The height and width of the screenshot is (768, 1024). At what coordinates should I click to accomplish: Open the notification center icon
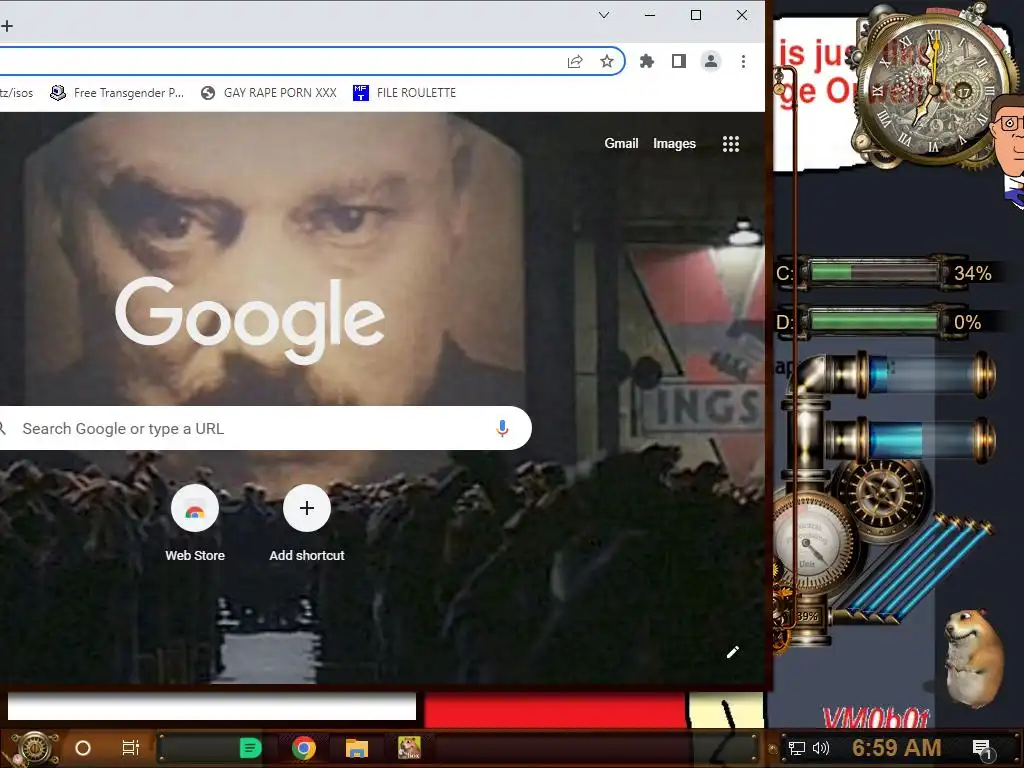click(x=982, y=749)
